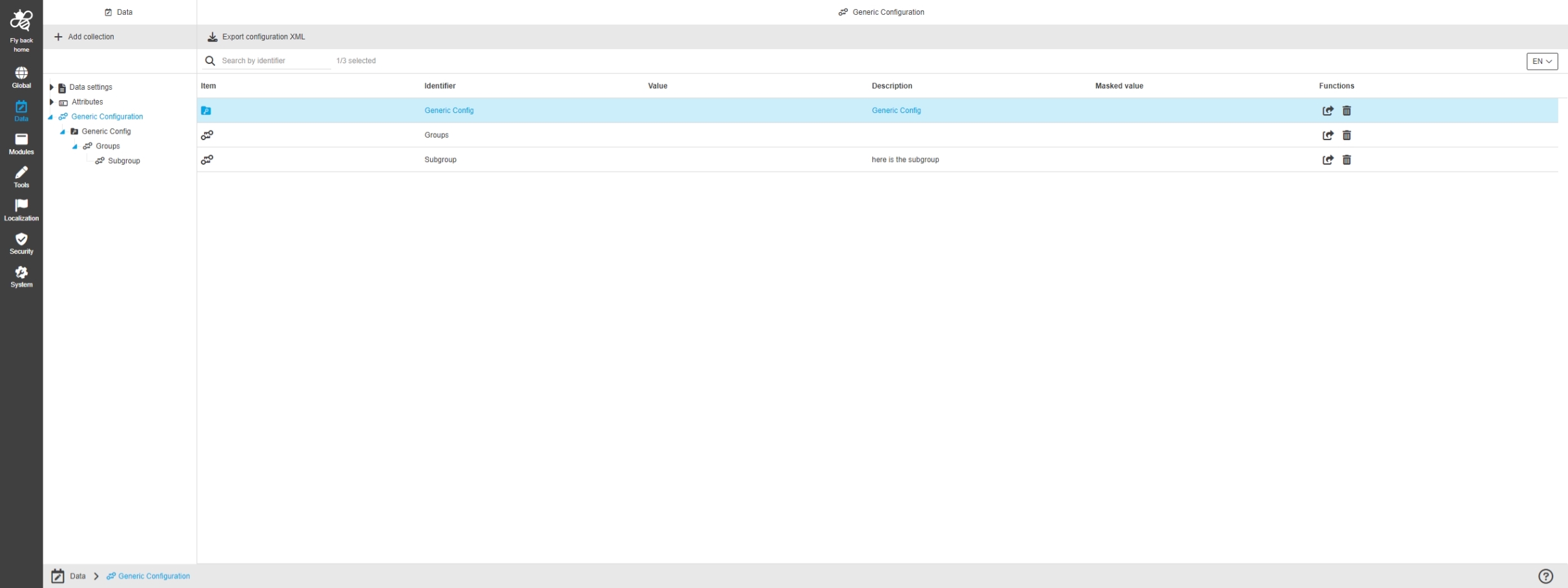Click the Functions column header
Viewport: 1568px width, 588px height.
[1337, 86]
